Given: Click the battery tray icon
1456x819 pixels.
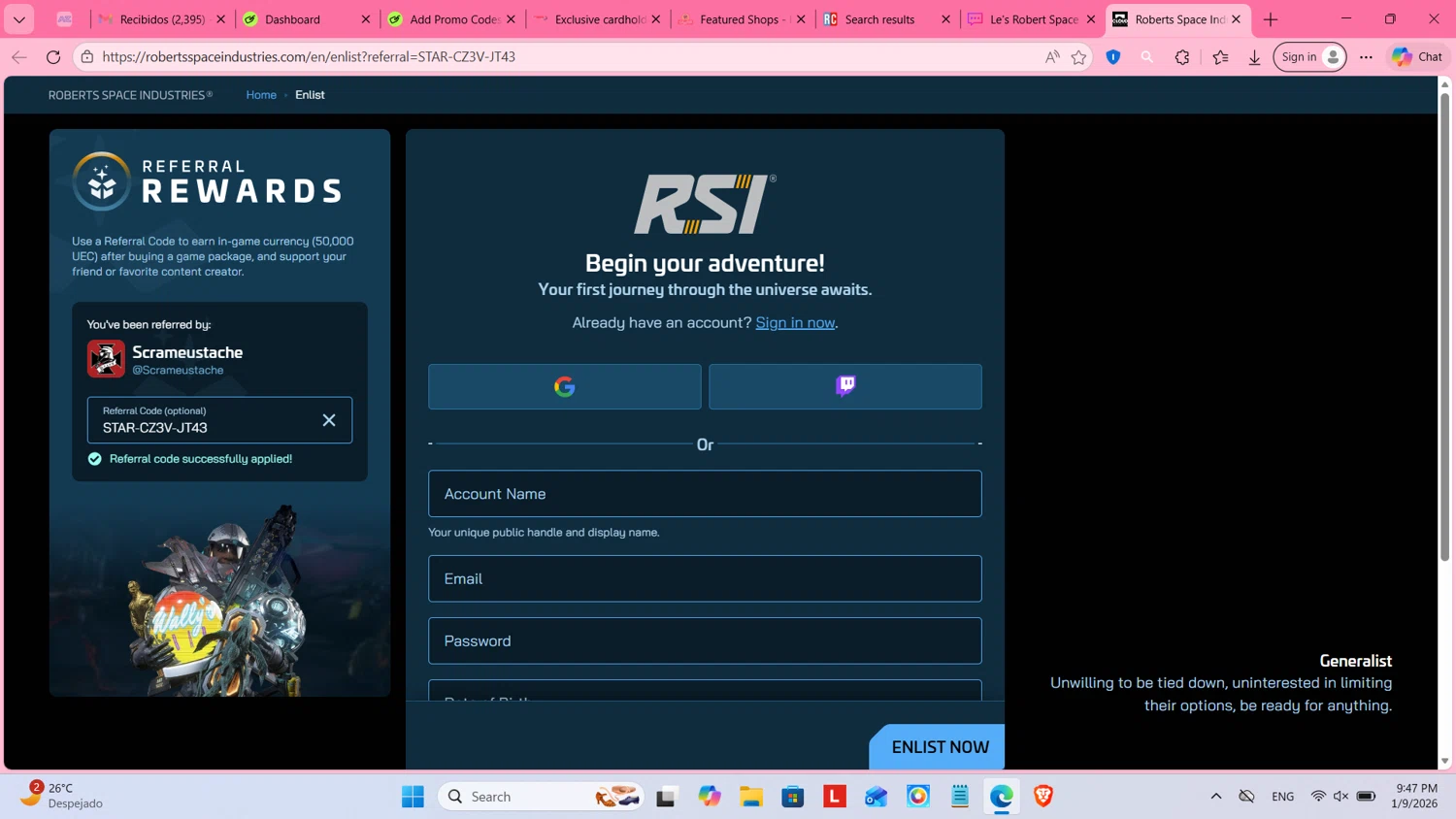Looking at the screenshot, I should 1366,797.
